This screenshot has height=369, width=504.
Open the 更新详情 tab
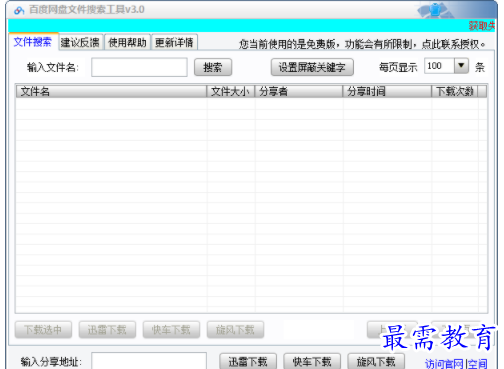tap(174, 42)
